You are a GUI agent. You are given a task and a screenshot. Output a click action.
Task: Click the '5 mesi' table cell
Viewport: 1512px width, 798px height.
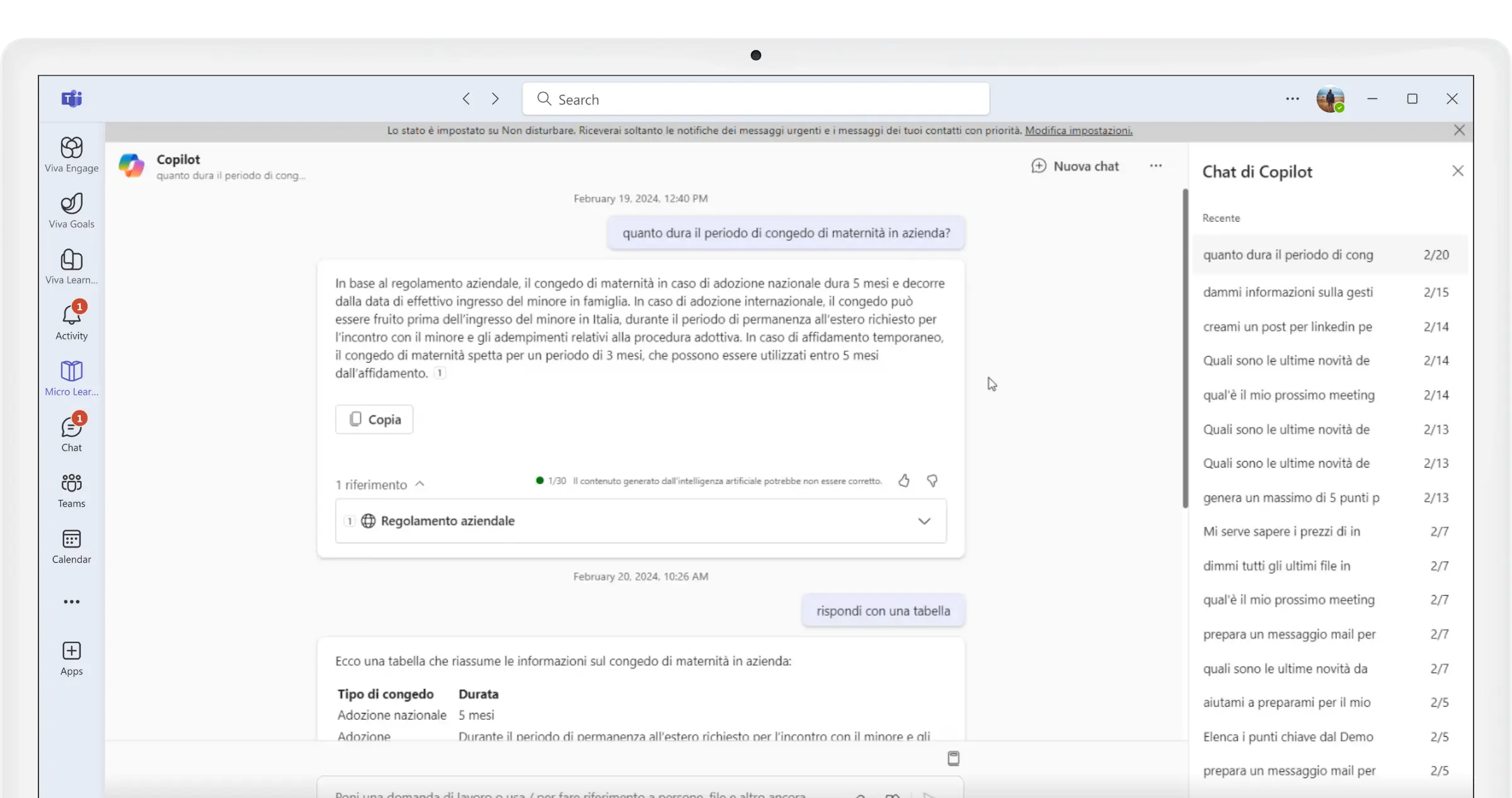[x=476, y=715]
